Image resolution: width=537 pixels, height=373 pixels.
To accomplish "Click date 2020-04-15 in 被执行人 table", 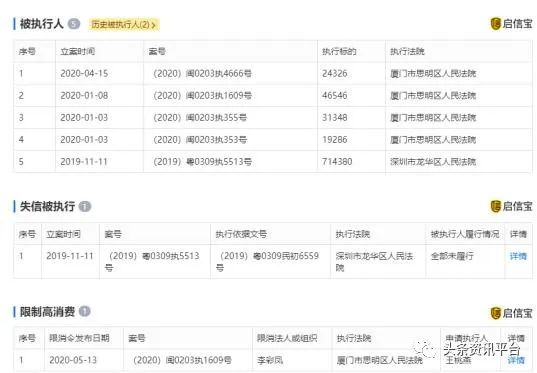I will tap(84, 73).
